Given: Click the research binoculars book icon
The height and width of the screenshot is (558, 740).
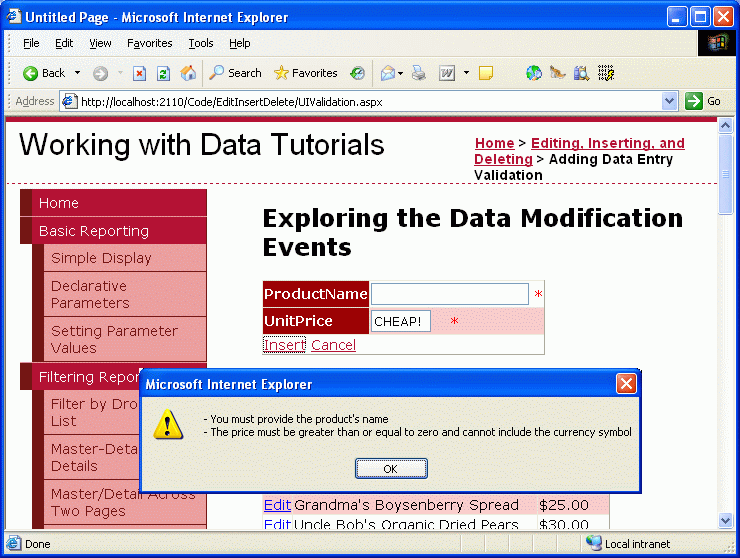Looking at the screenshot, I should [581, 73].
